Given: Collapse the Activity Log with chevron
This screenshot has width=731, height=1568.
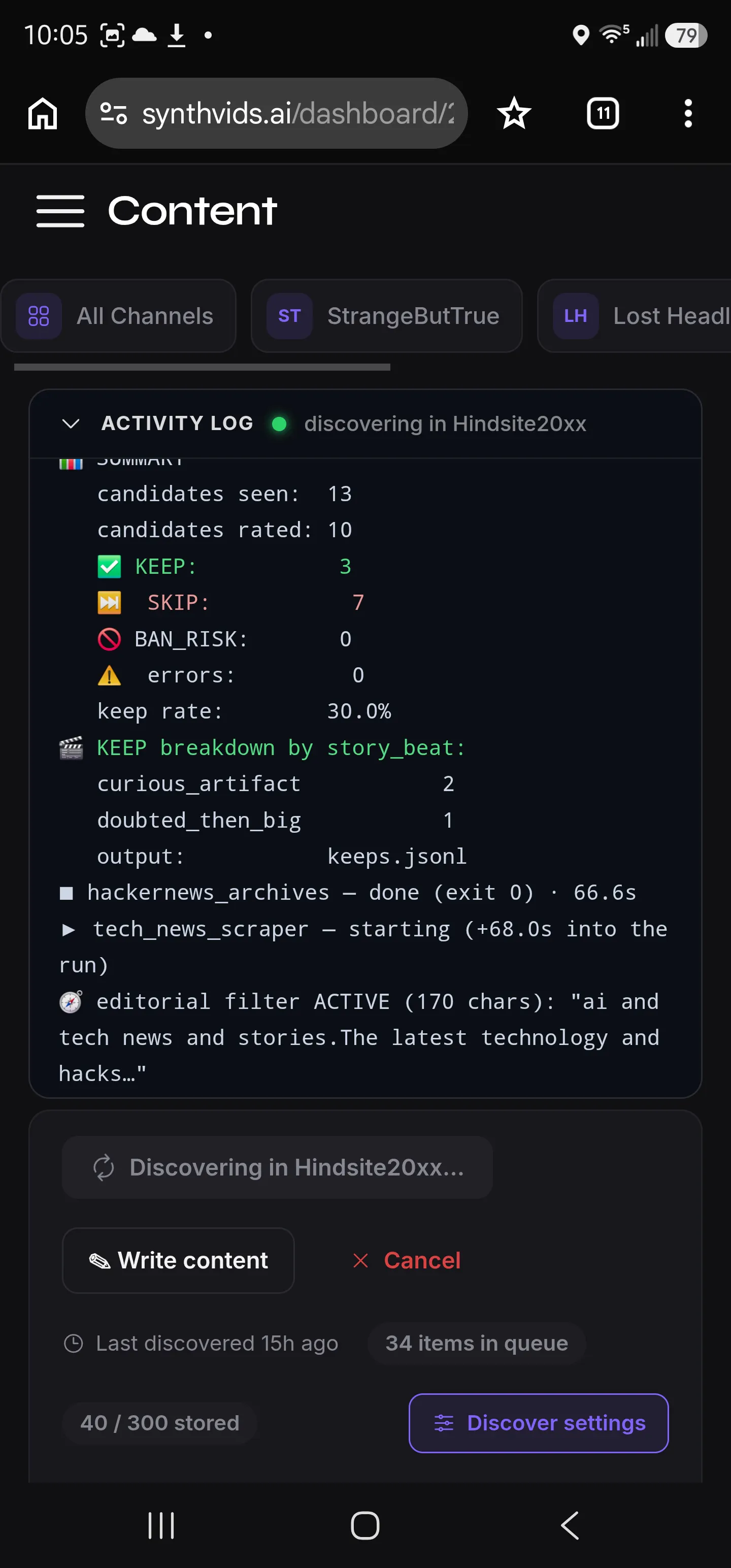Looking at the screenshot, I should [71, 423].
